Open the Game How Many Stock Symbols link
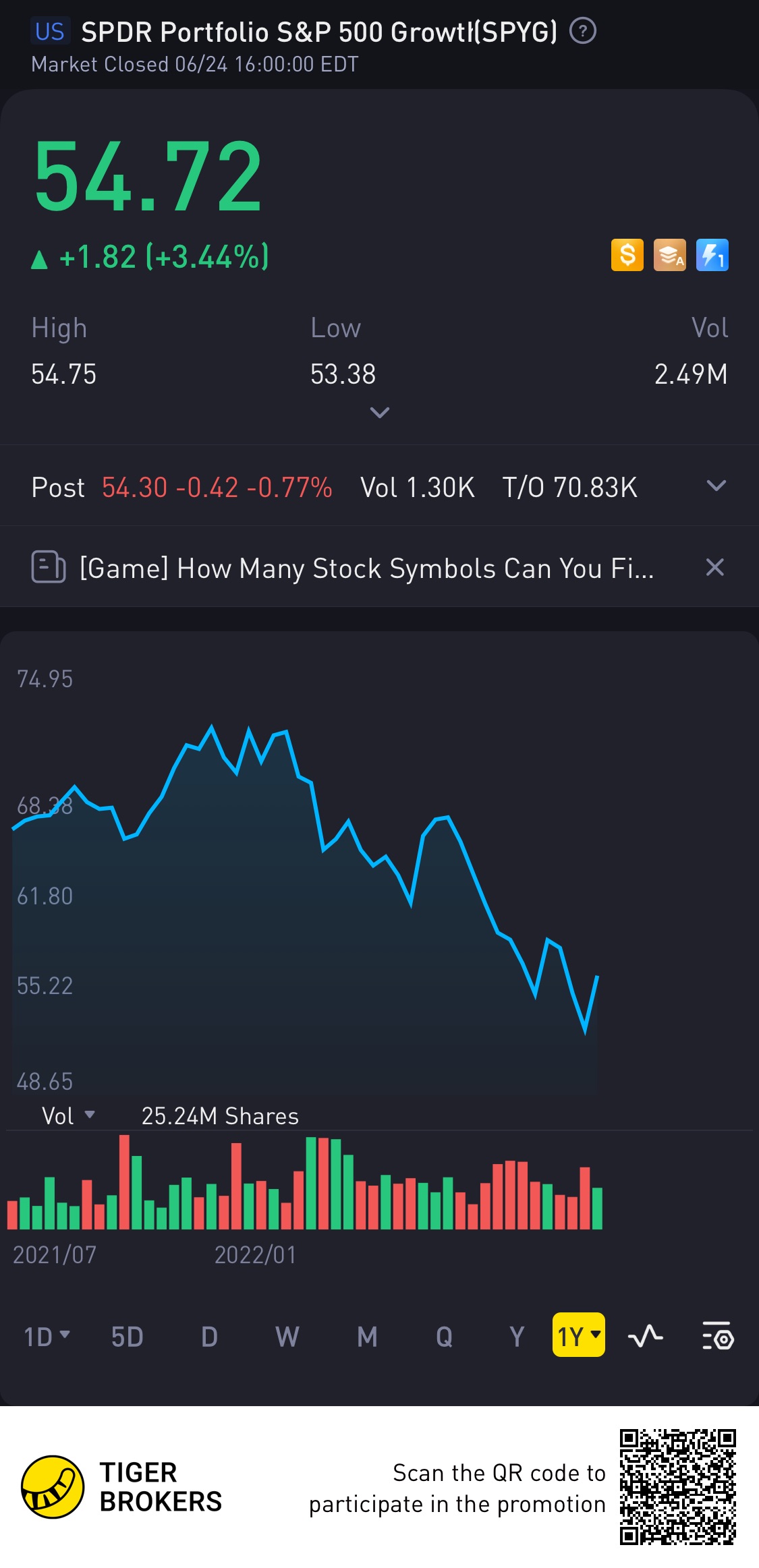The width and height of the screenshot is (759, 1568). [367, 568]
